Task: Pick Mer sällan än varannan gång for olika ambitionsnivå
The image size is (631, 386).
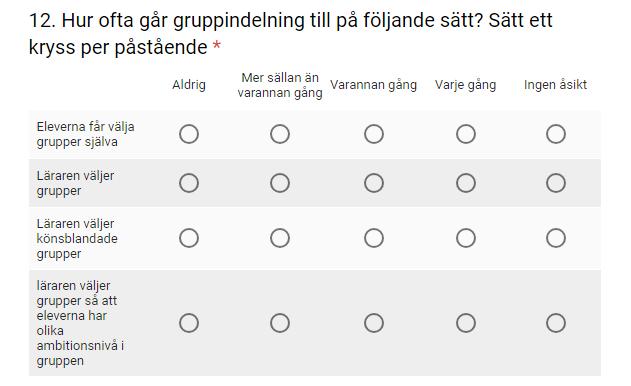Action: [x=280, y=323]
